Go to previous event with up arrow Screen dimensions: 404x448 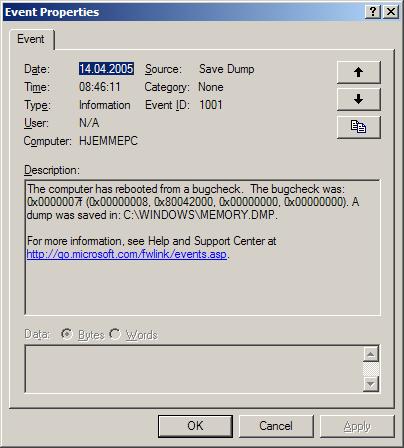tap(358, 72)
